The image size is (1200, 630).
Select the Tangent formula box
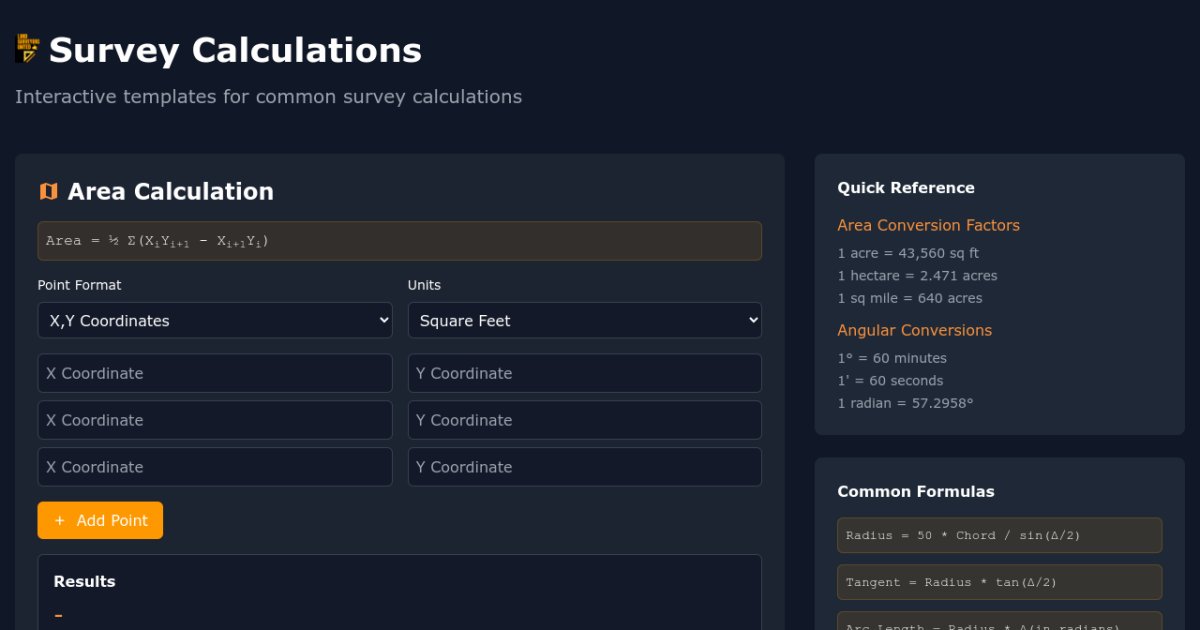click(999, 582)
